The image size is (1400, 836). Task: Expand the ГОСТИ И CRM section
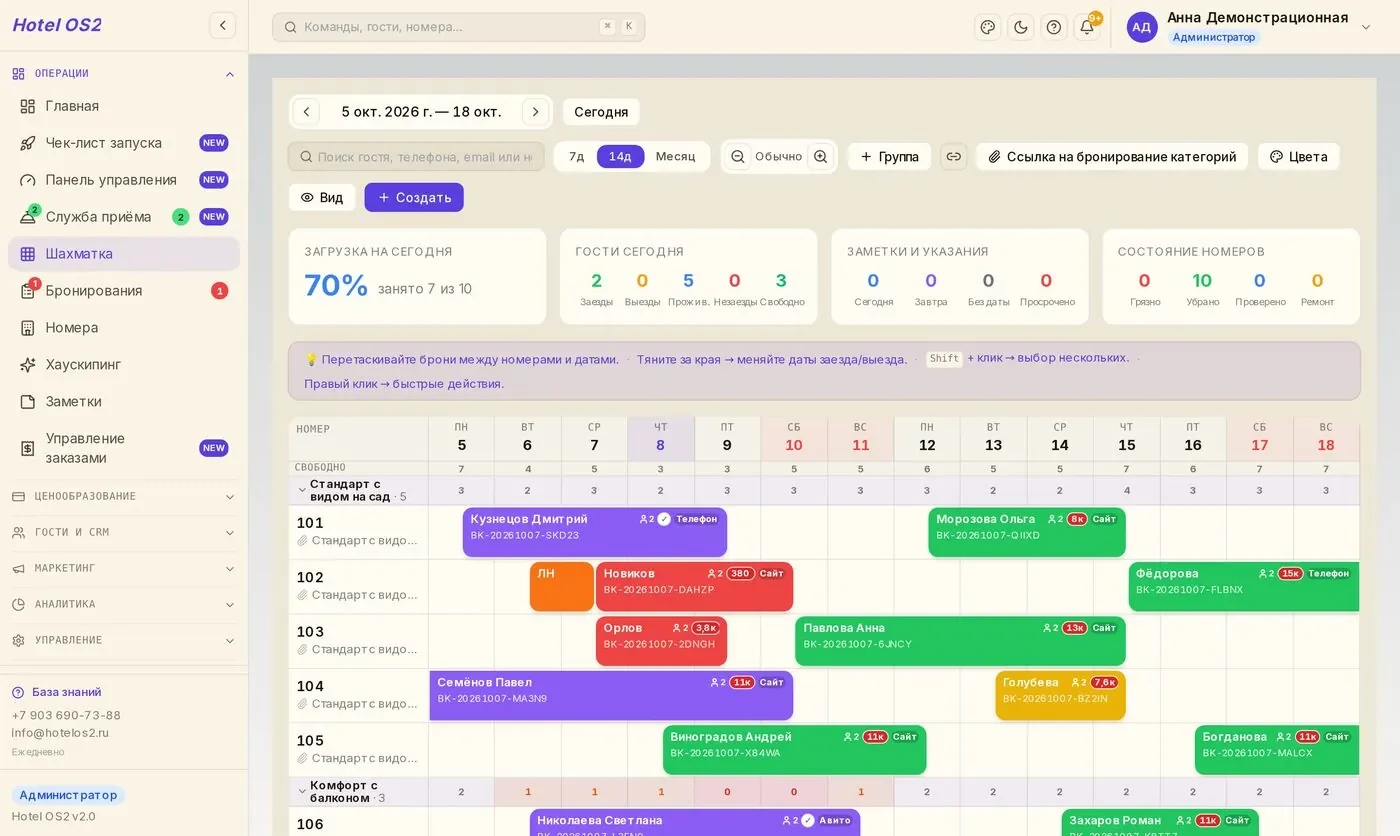[x=124, y=533]
